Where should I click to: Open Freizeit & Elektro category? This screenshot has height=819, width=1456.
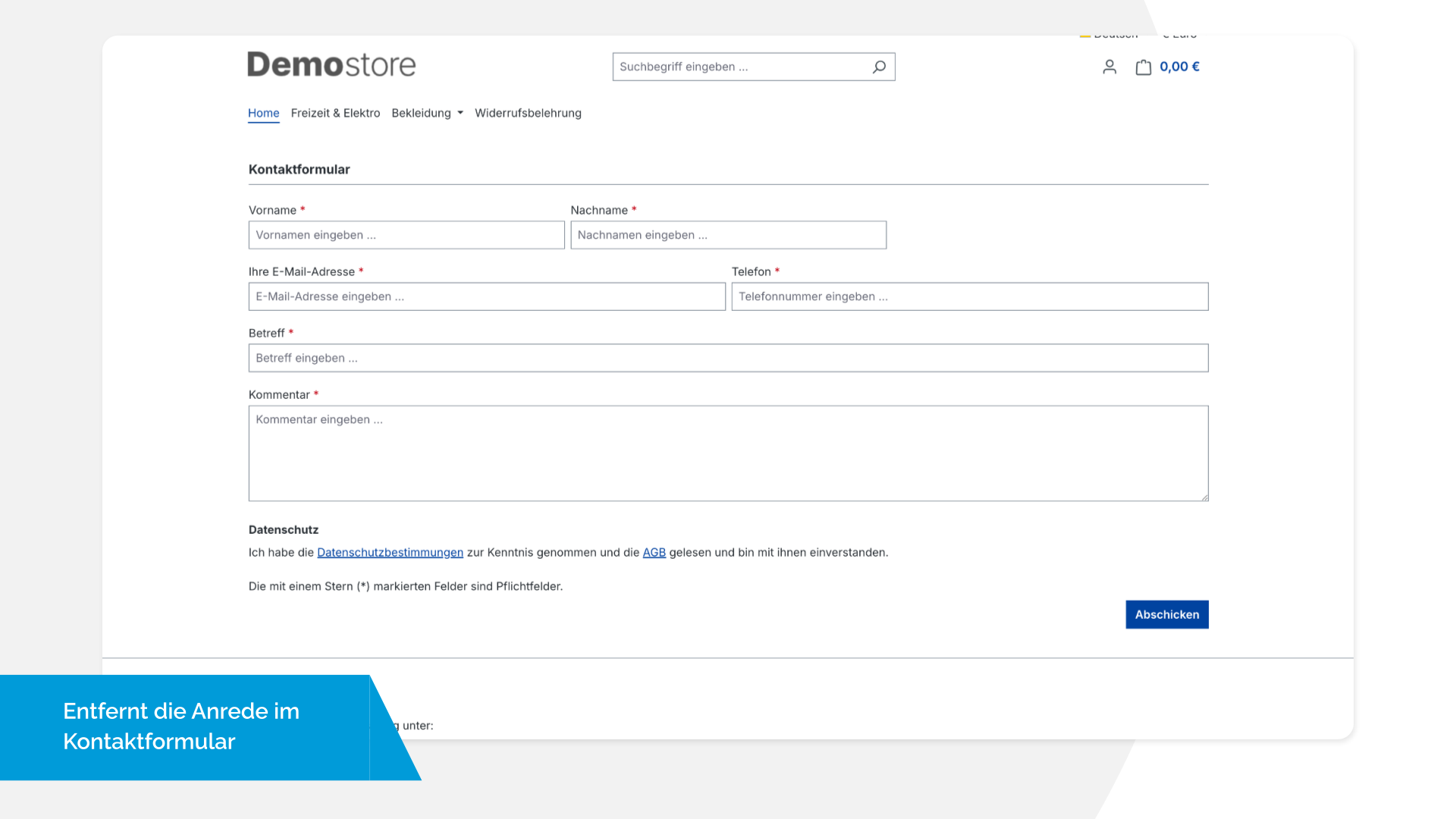(335, 113)
